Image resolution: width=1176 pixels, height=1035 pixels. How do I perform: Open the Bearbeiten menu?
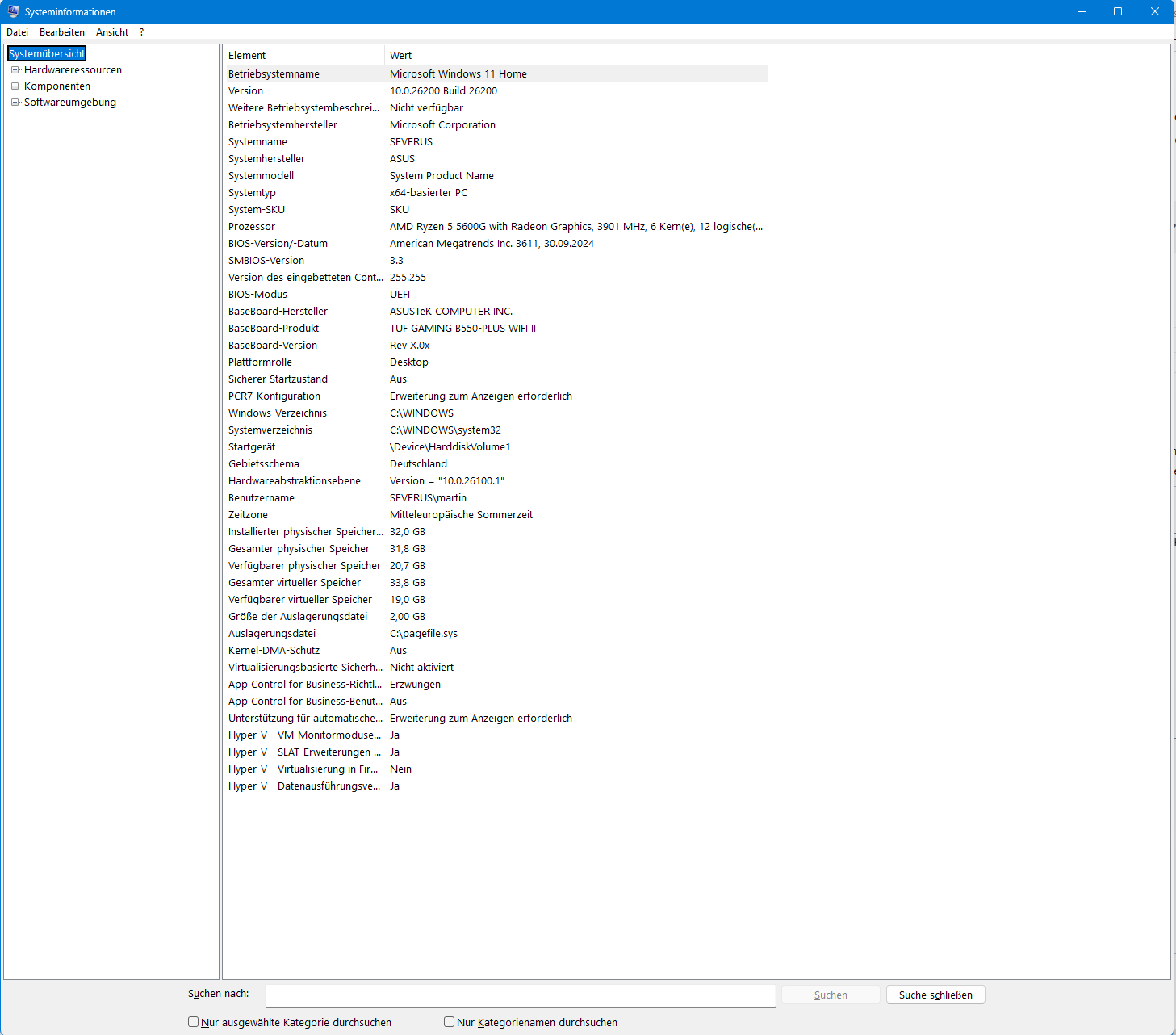pyautogui.click(x=62, y=32)
